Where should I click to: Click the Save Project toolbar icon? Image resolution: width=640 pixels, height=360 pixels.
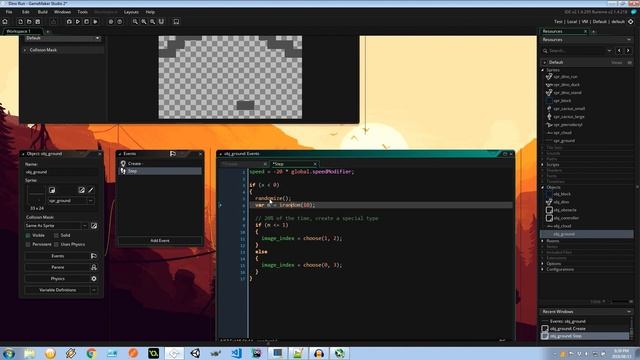38,22
